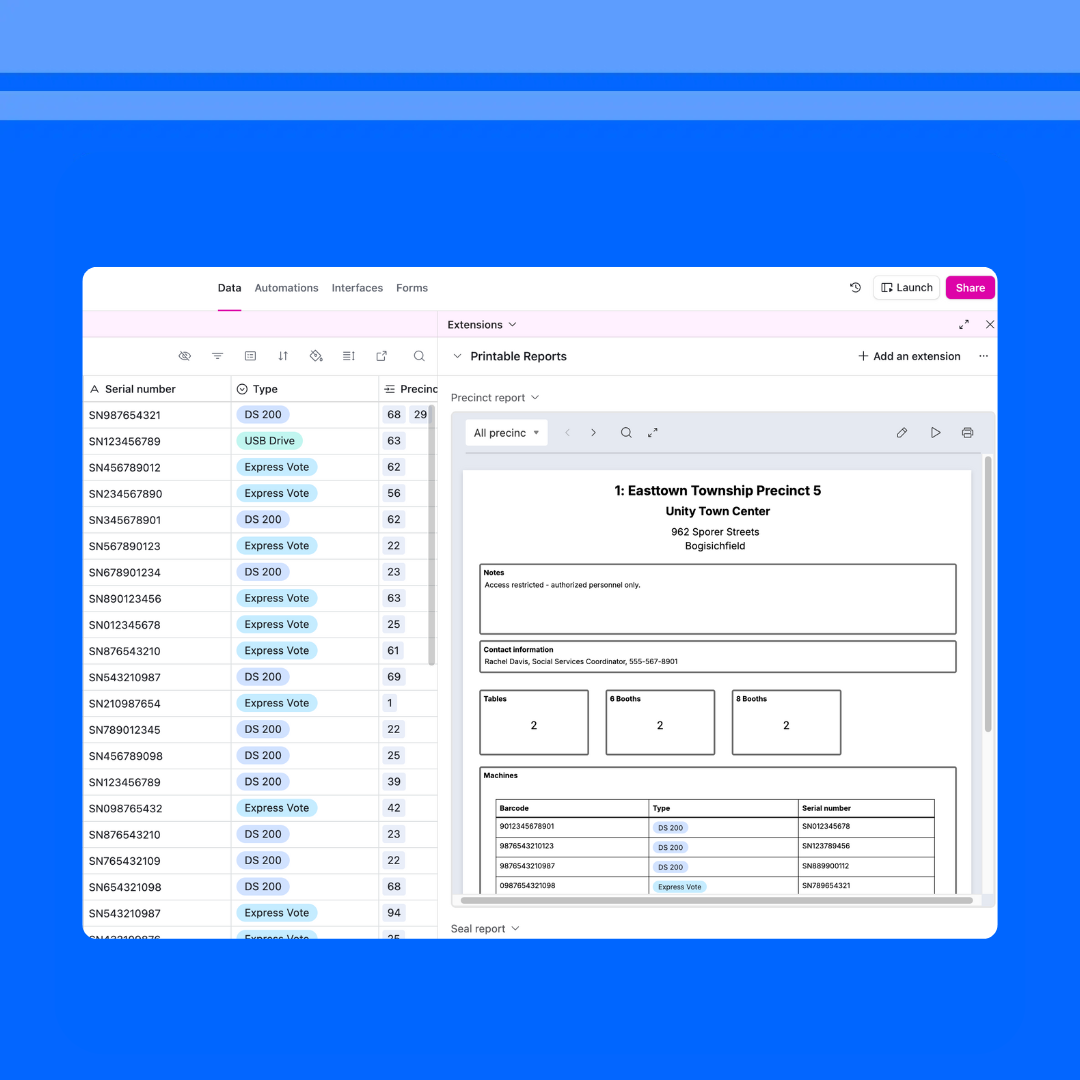
Task: Click the pink Share button
Action: click(x=969, y=287)
